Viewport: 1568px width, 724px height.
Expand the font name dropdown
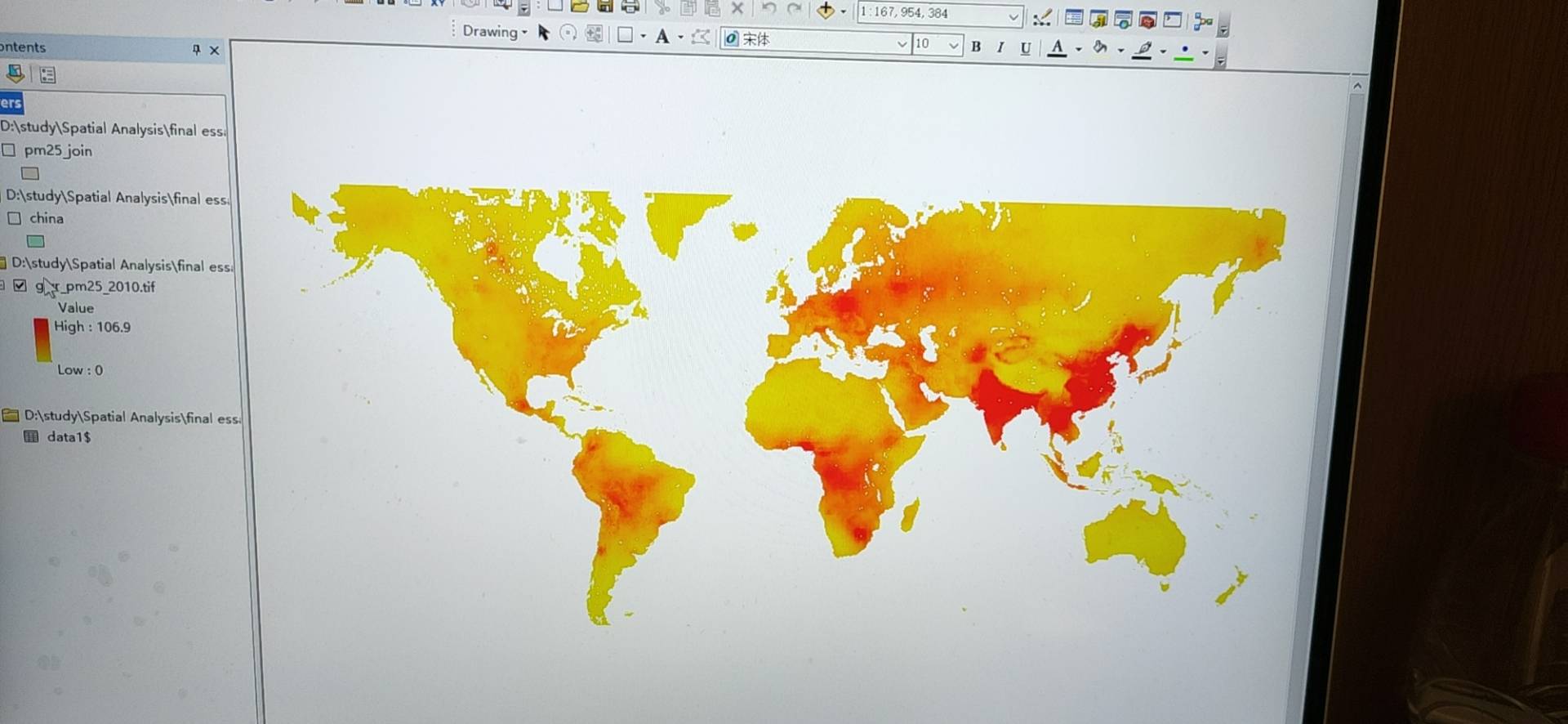902,43
